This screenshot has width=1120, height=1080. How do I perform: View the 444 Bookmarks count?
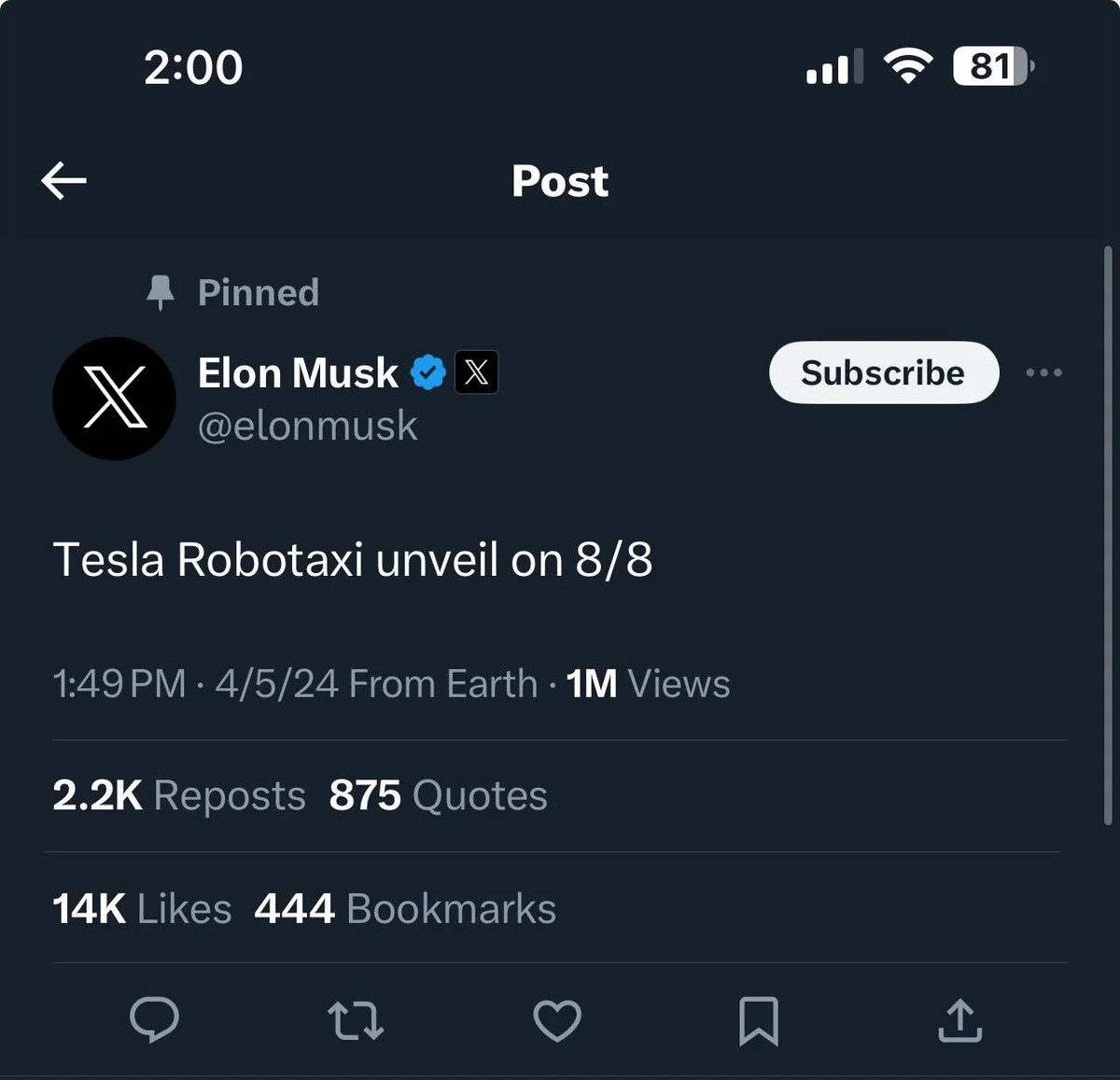coord(405,907)
